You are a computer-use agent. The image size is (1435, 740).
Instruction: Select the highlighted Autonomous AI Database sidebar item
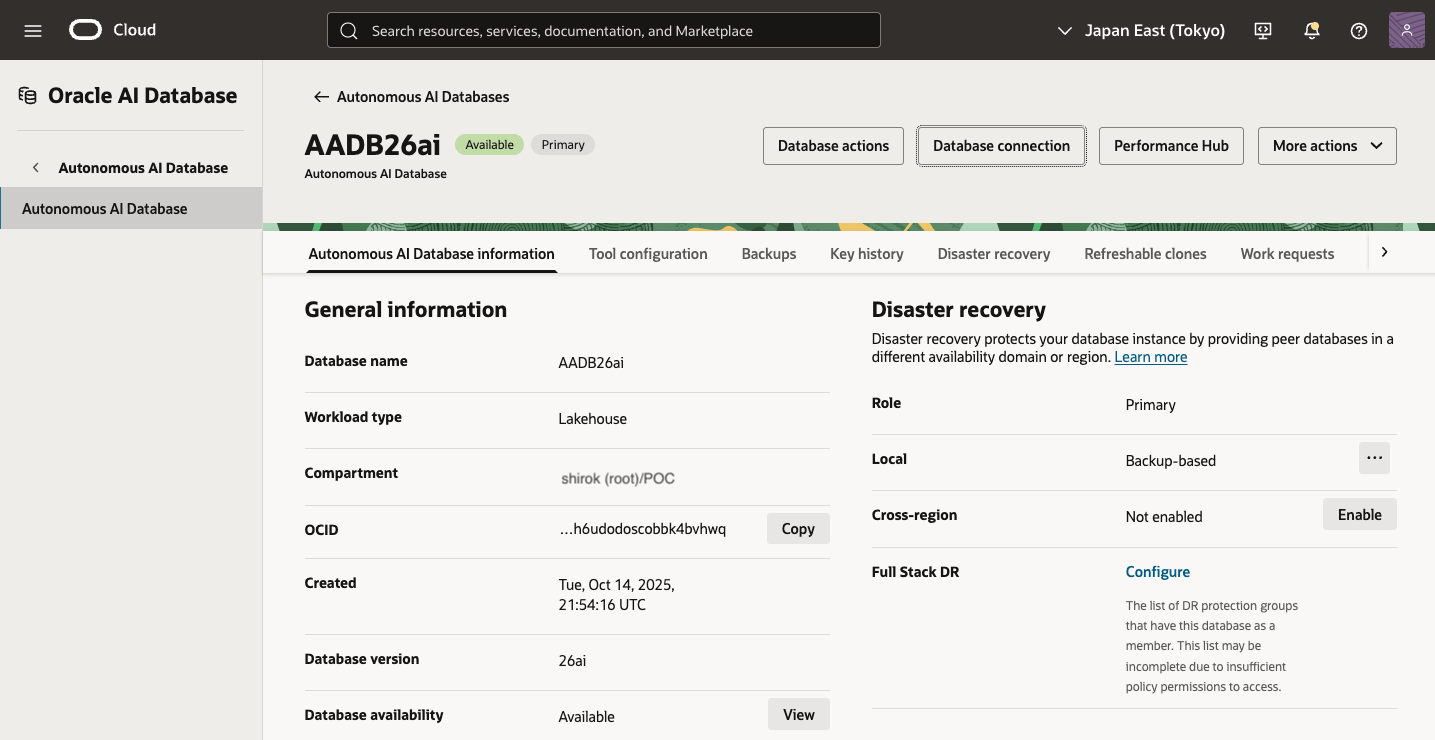pos(131,208)
